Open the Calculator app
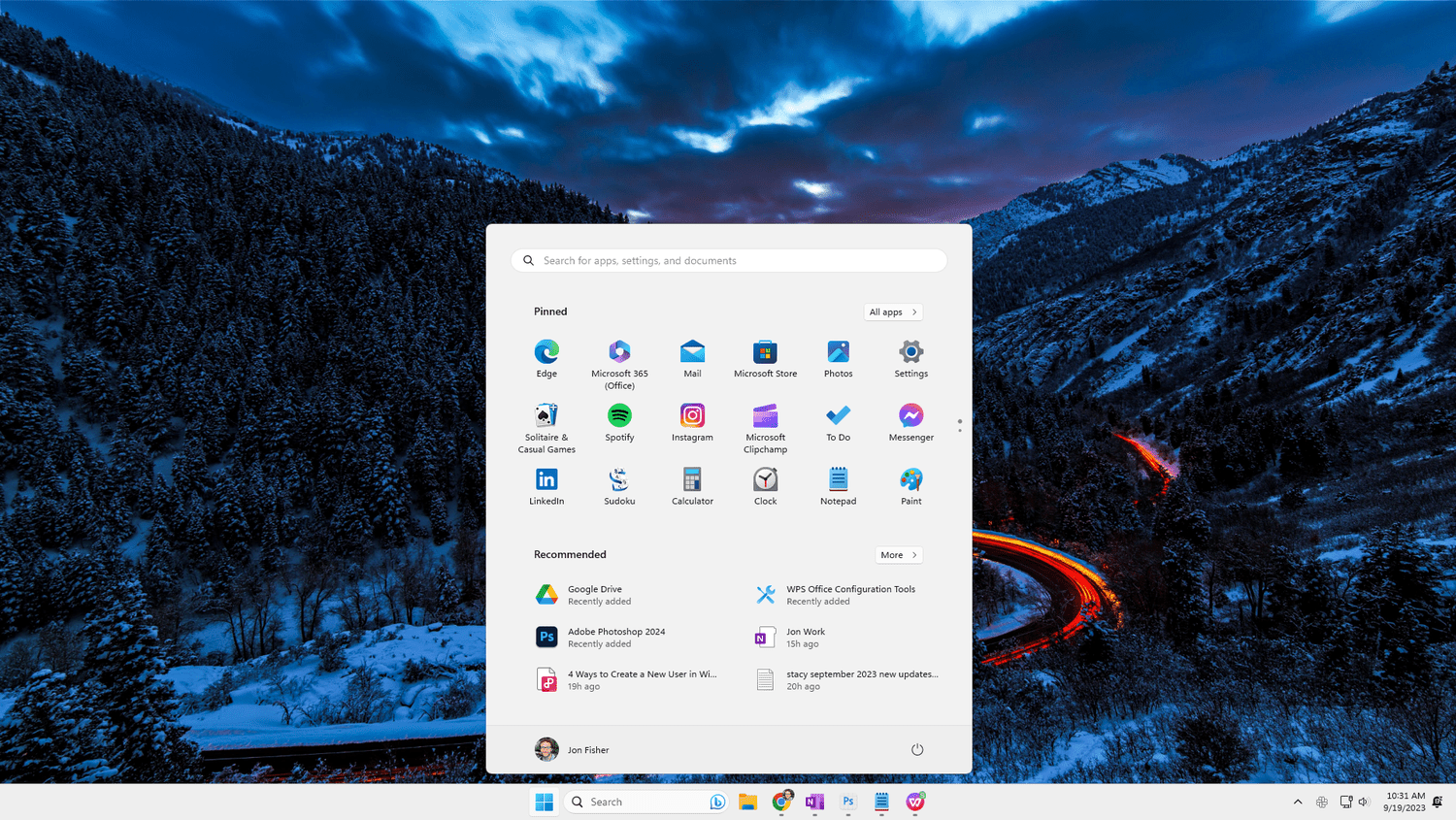 coord(692,487)
